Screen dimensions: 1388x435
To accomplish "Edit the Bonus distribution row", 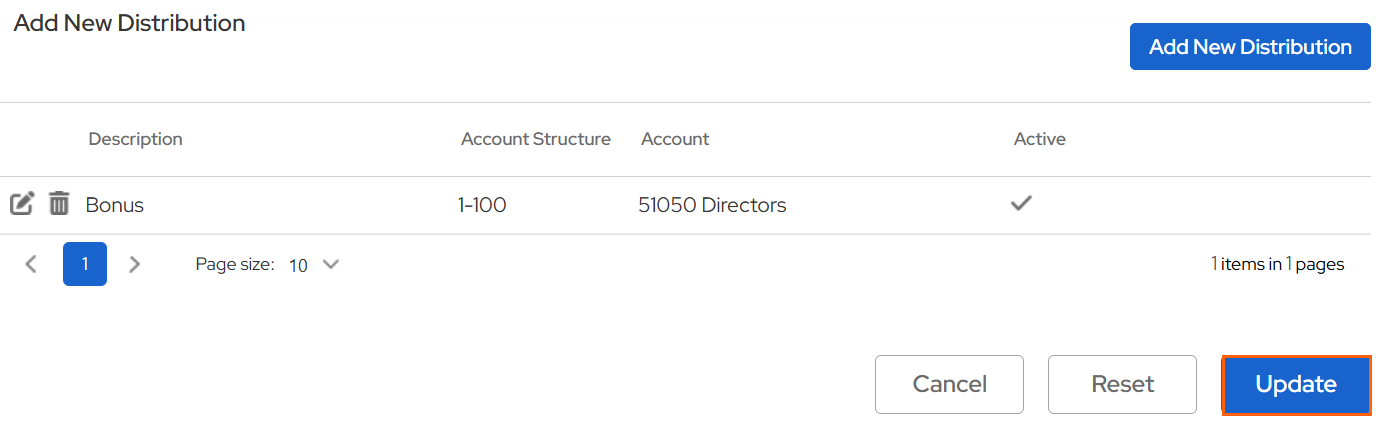I will tap(22, 204).
